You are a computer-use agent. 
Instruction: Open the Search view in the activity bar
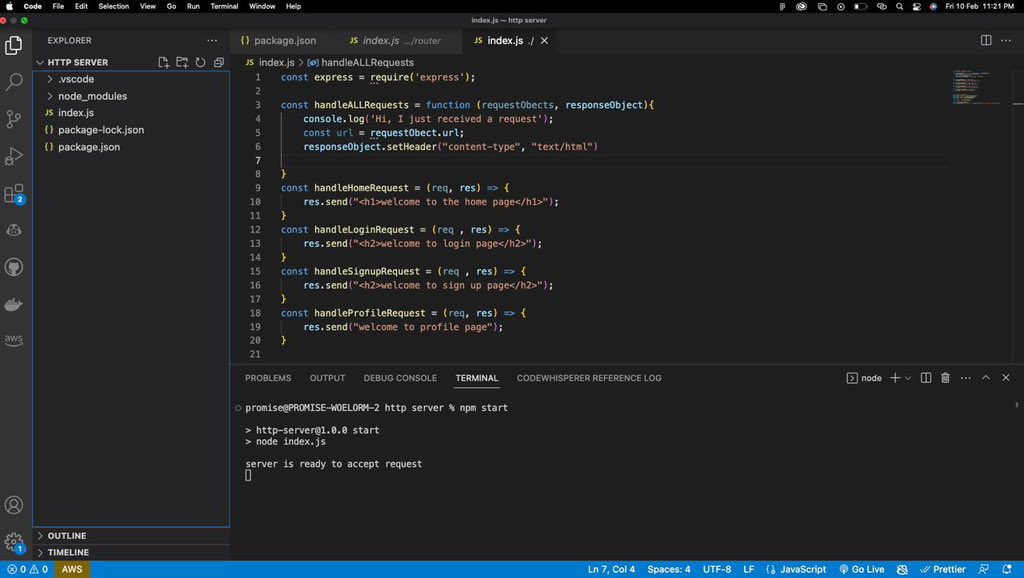point(14,82)
